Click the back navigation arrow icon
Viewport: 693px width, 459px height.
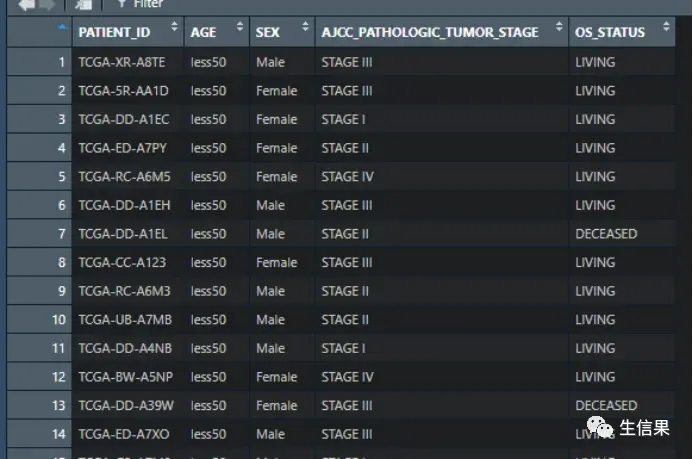pyautogui.click(x=26, y=5)
